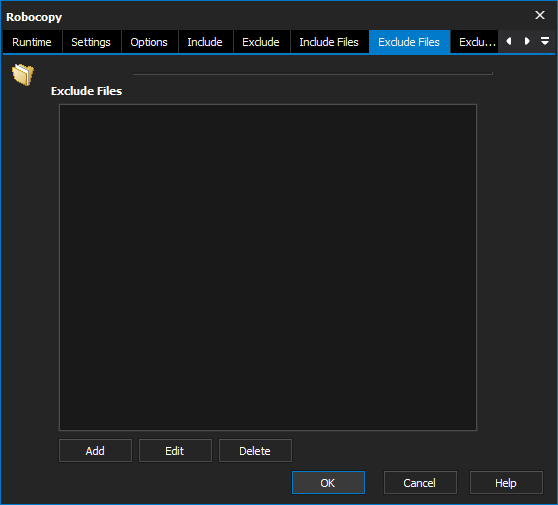558x505 pixels.
Task: Open the tab list dropdown menu
Action: point(545,41)
